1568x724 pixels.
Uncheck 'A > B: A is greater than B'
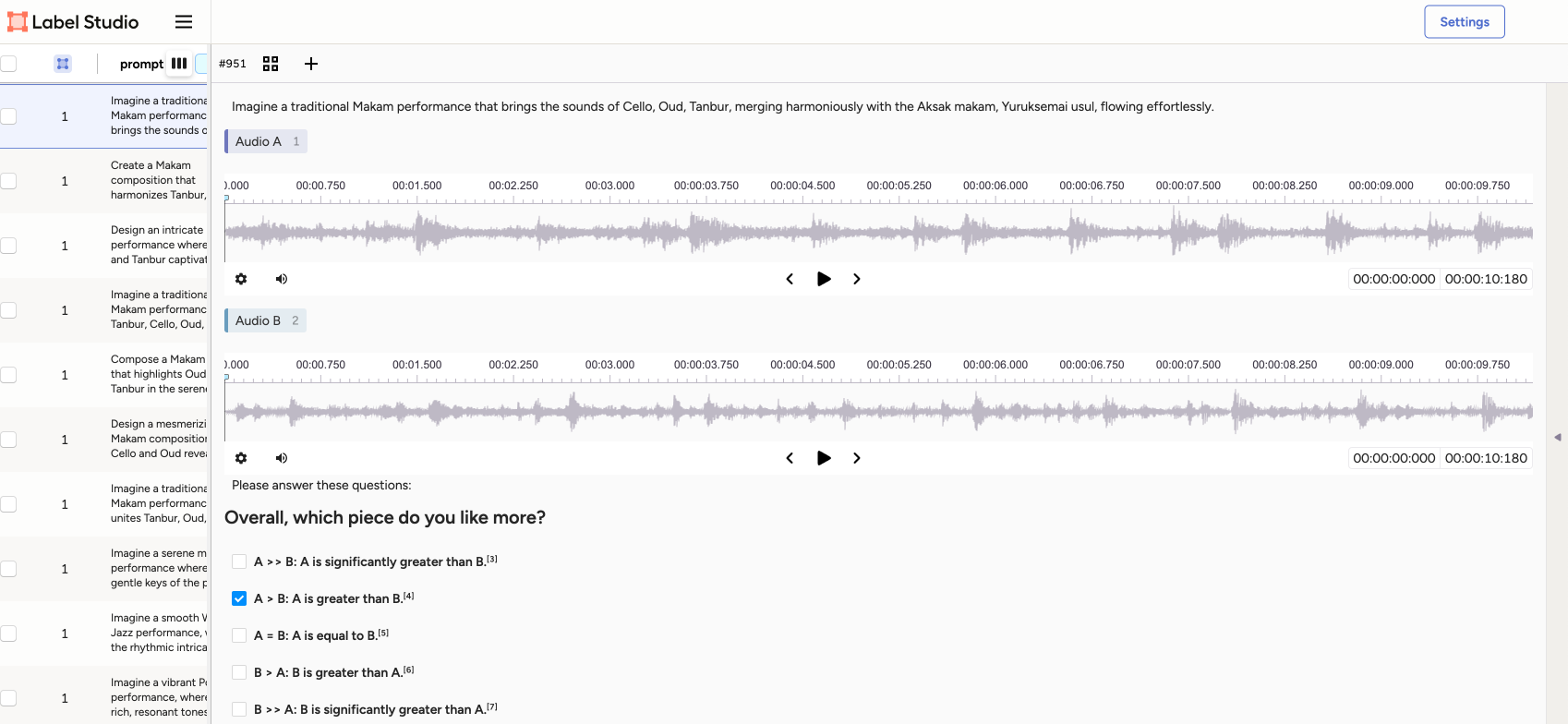pyautogui.click(x=239, y=598)
